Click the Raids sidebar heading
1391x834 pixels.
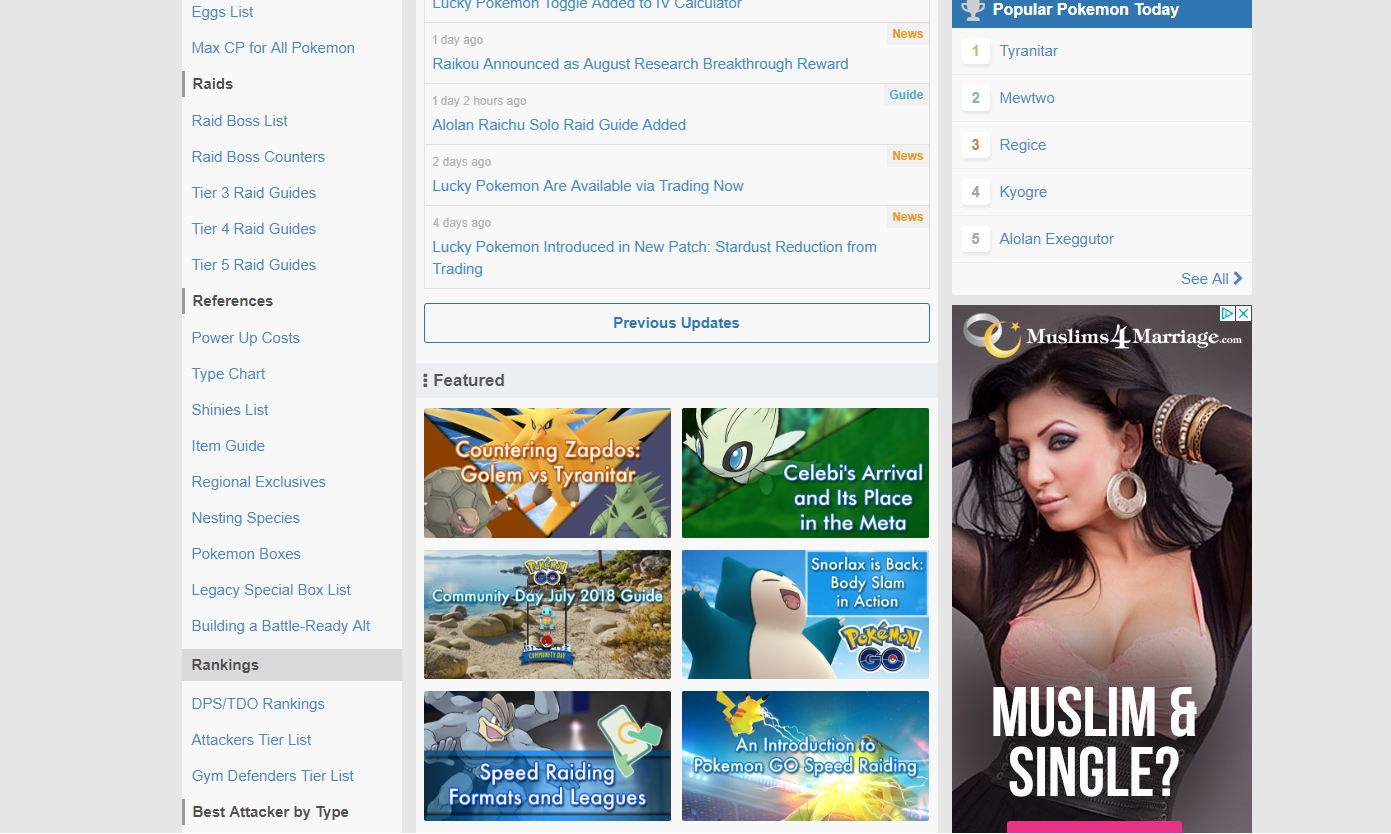(x=213, y=84)
